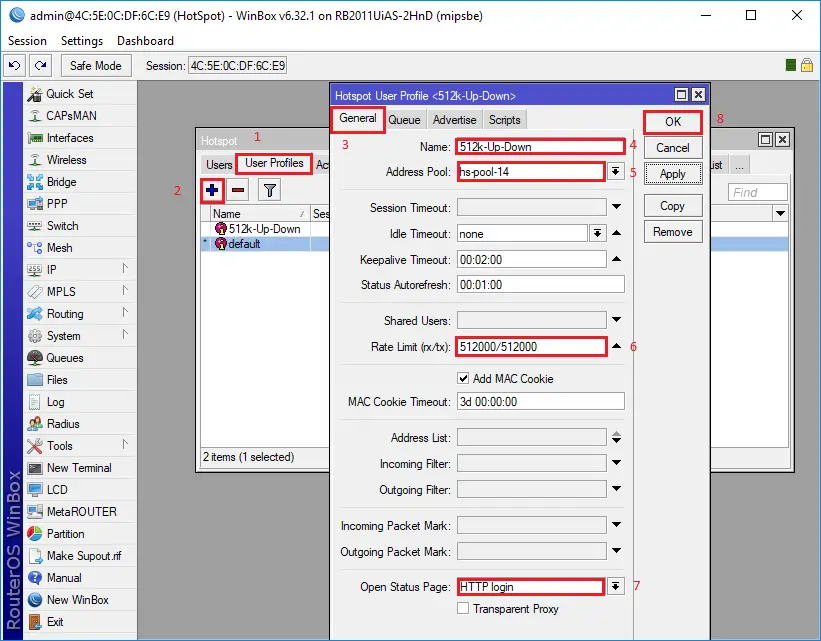
Task: Launch New WinBox
Action: pyautogui.click(x=80, y=600)
